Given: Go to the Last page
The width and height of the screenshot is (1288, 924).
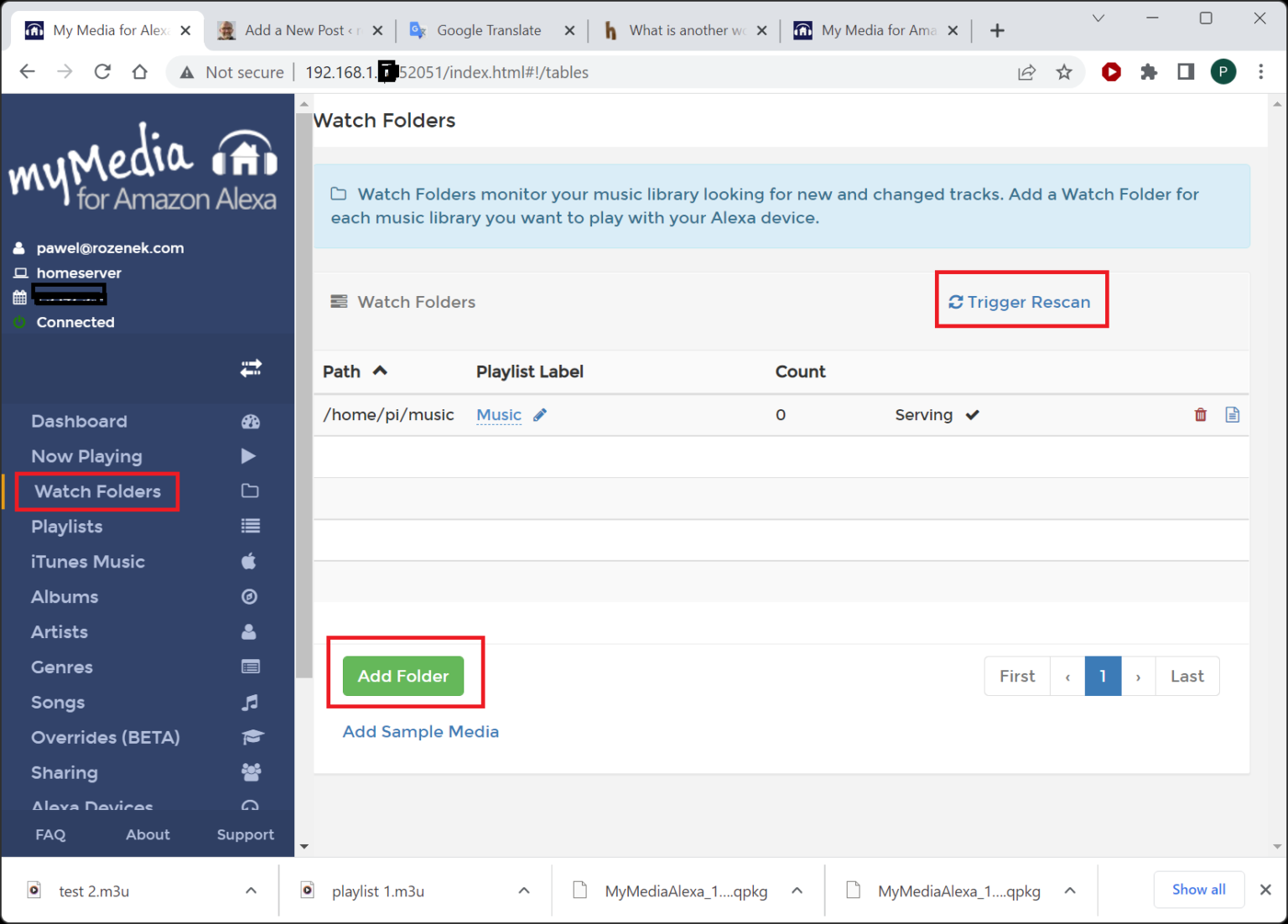Looking at the screenshot, I should click(1187, 676).
